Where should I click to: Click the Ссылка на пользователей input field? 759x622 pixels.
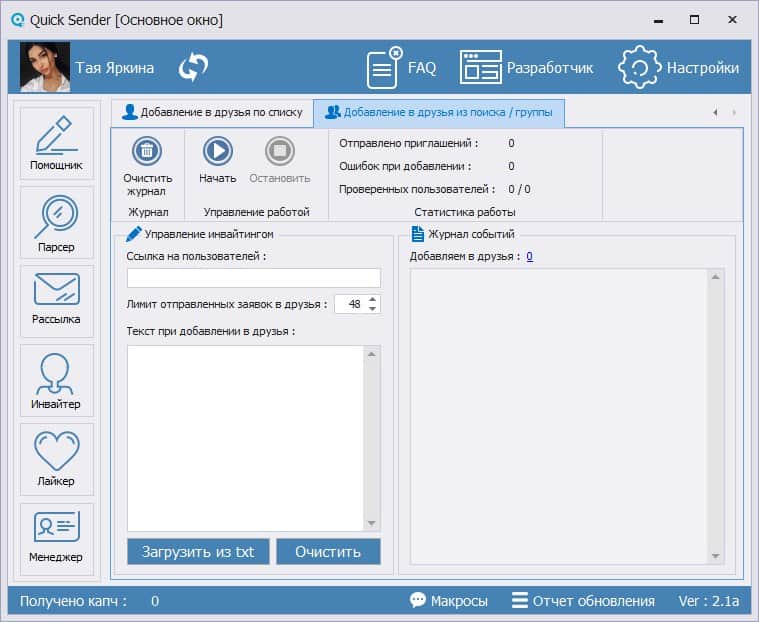(254, 278)
